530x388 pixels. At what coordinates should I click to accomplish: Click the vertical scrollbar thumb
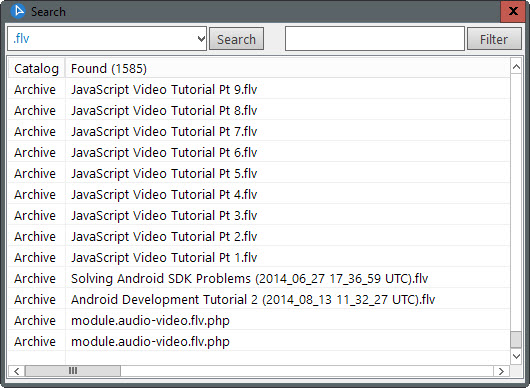[x=516, y=339]
